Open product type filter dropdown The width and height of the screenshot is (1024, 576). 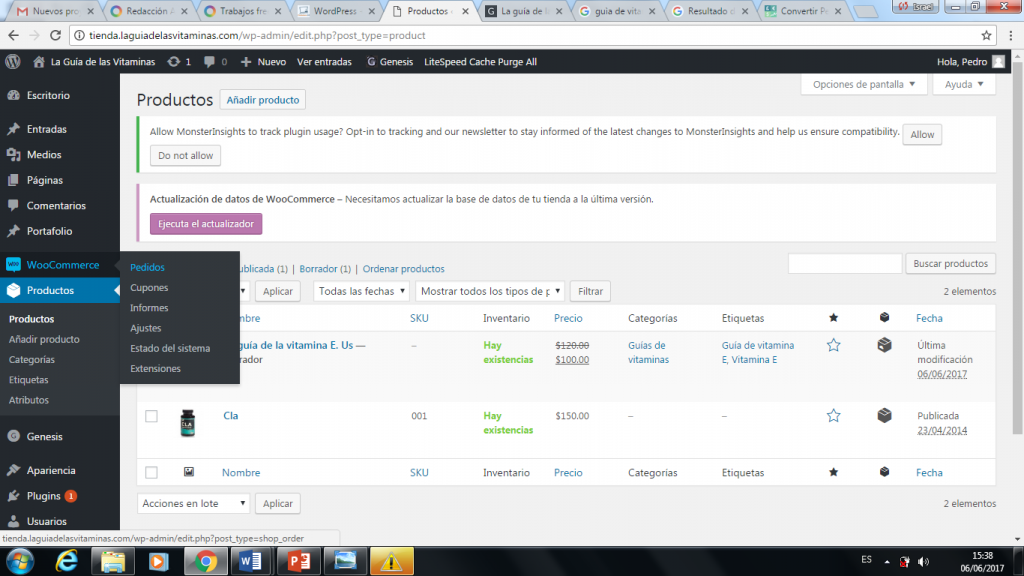tap(490, 291)
